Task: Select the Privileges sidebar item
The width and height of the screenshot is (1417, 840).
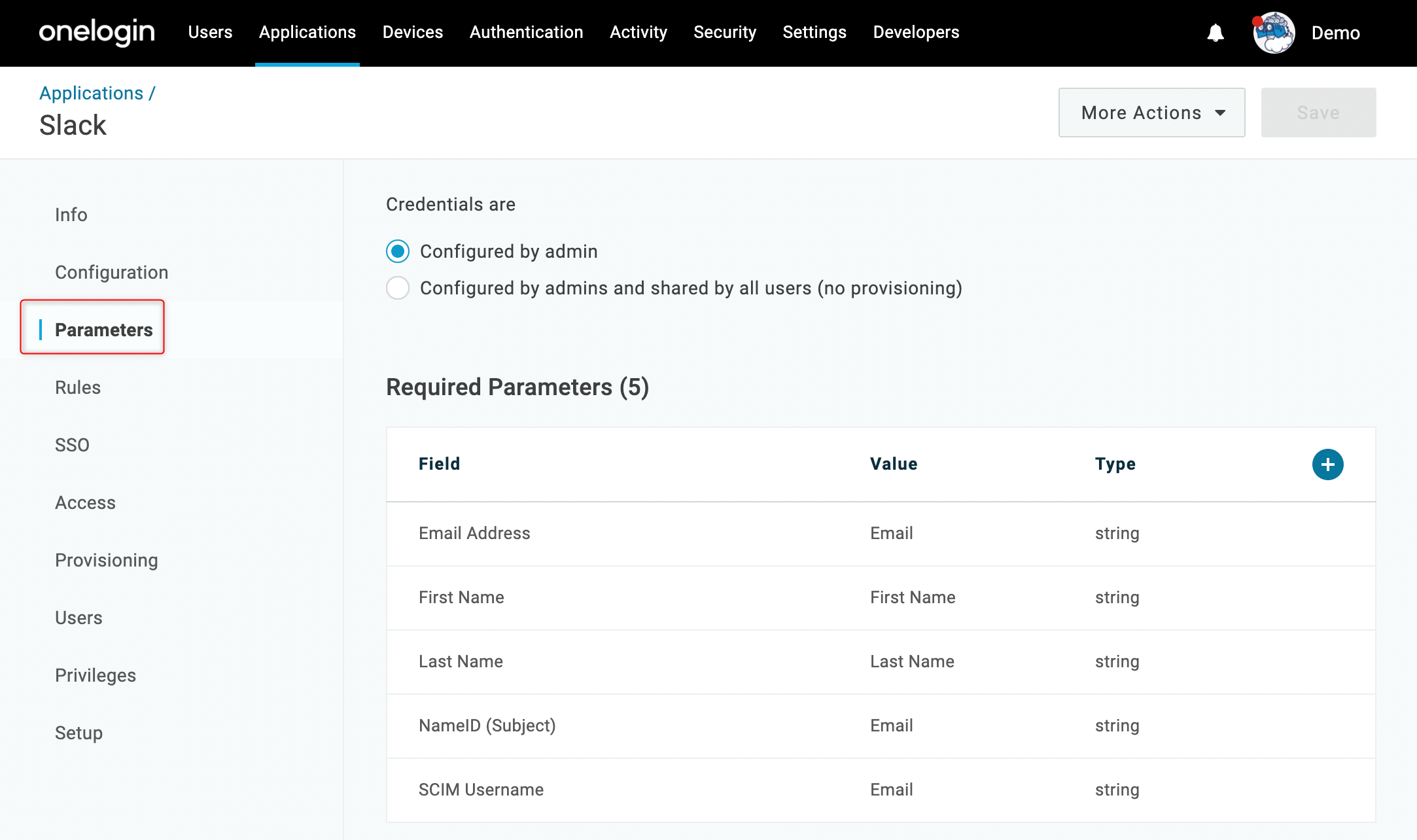Action: 96,675
